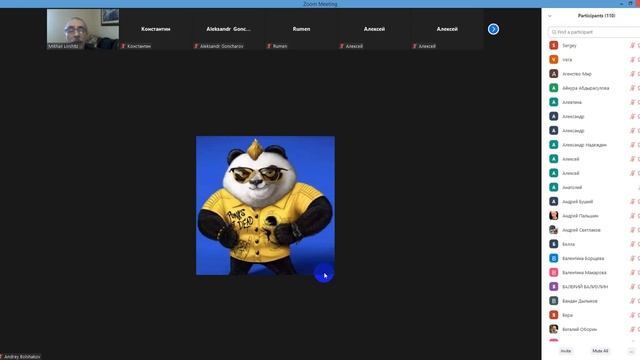The height and width of the screenshot is (360, 640).
Task: Select the Вера participant row
Action: point(591,315)
